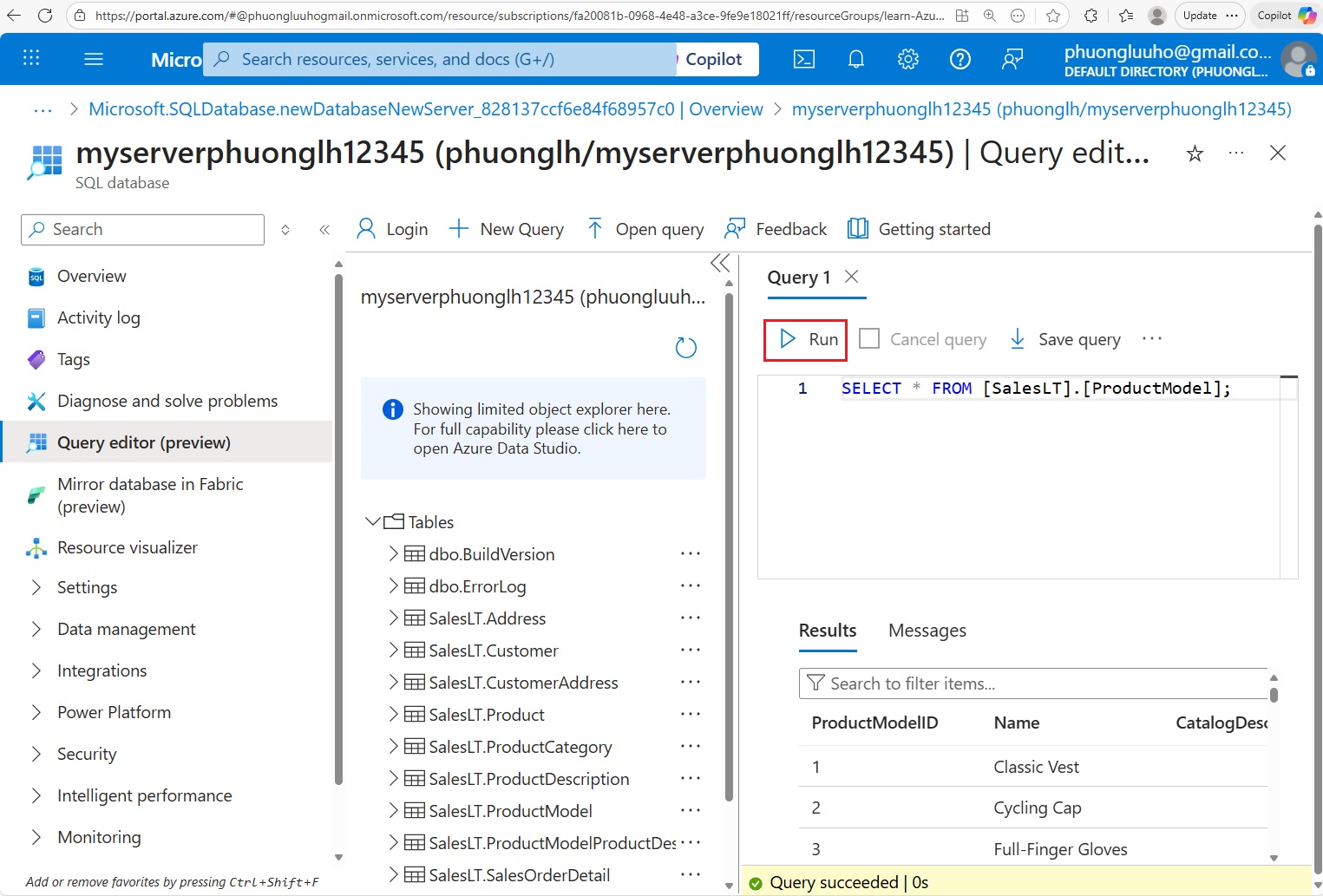Expand the SalesLT.Customer table
1323x896 pixels.
pyautogui.click(x=393, y=651)
